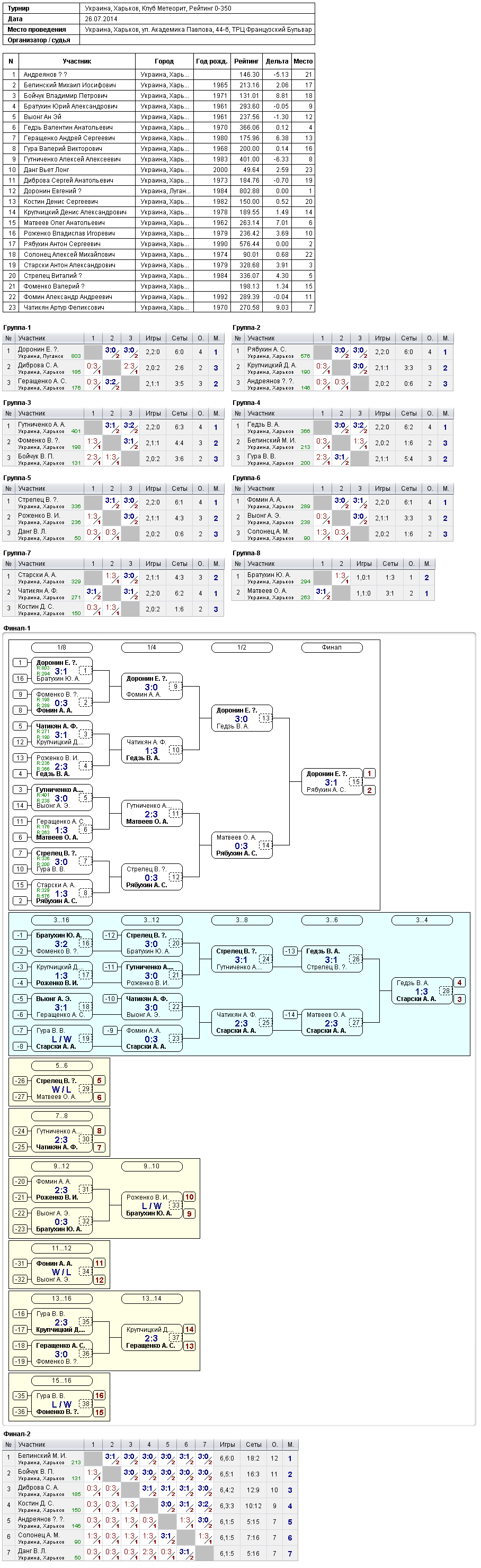Click the 'Дельта' column header in participants table
The width and height of the screenshot is (481, 1568).
pyautogui.click(x=277, y=61)
